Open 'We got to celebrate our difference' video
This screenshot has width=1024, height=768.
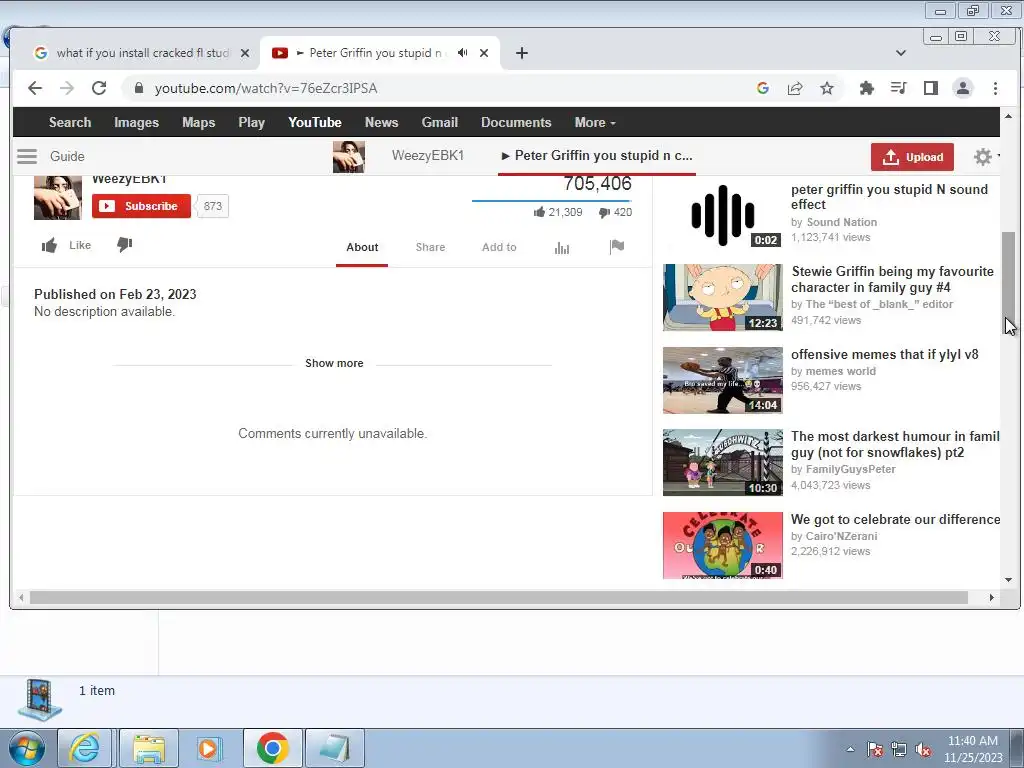click(895, 519)
